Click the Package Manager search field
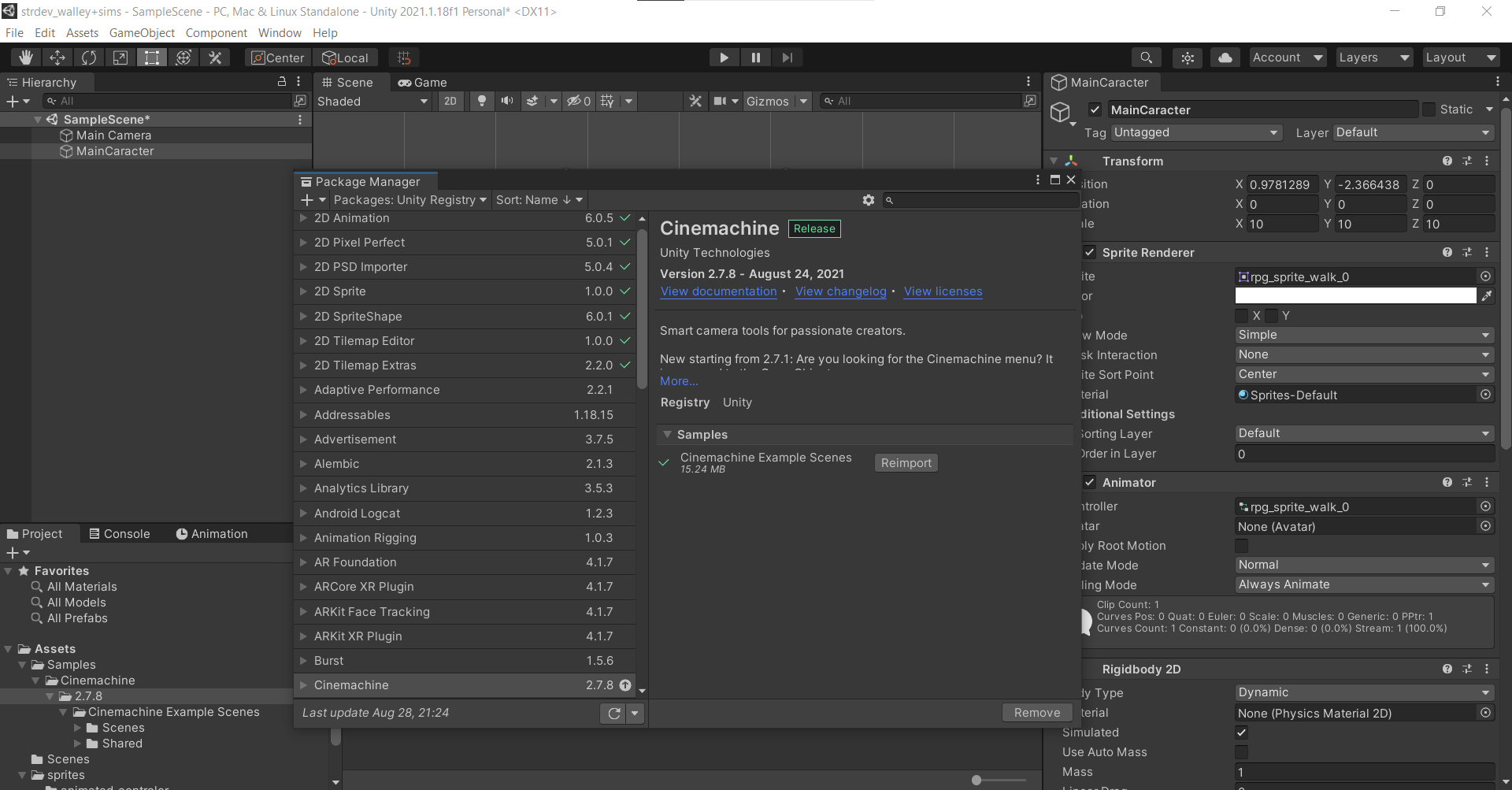Viewport: 1512px width, 790px height. [x=980, y=200]
